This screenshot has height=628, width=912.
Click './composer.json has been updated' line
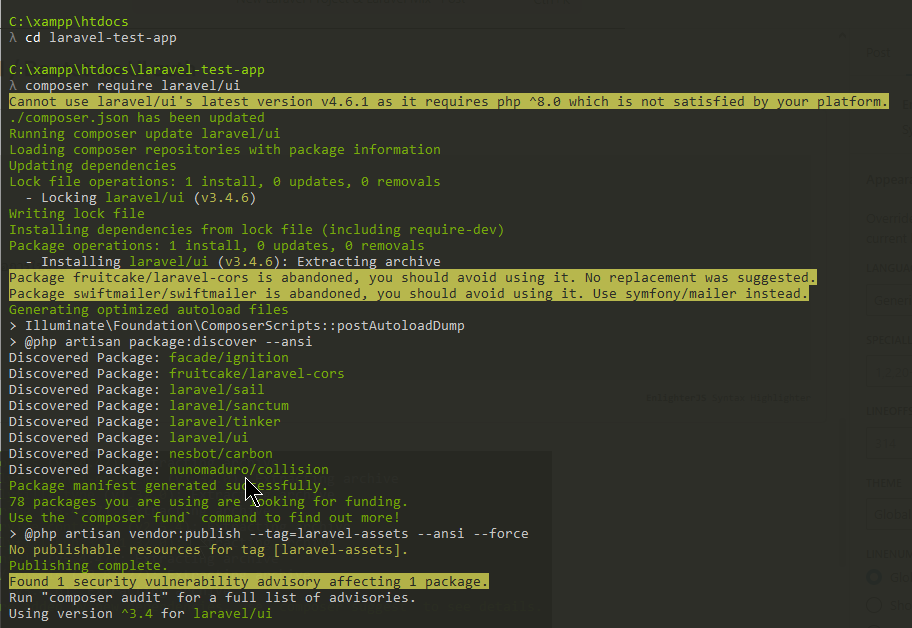point(137,118)
